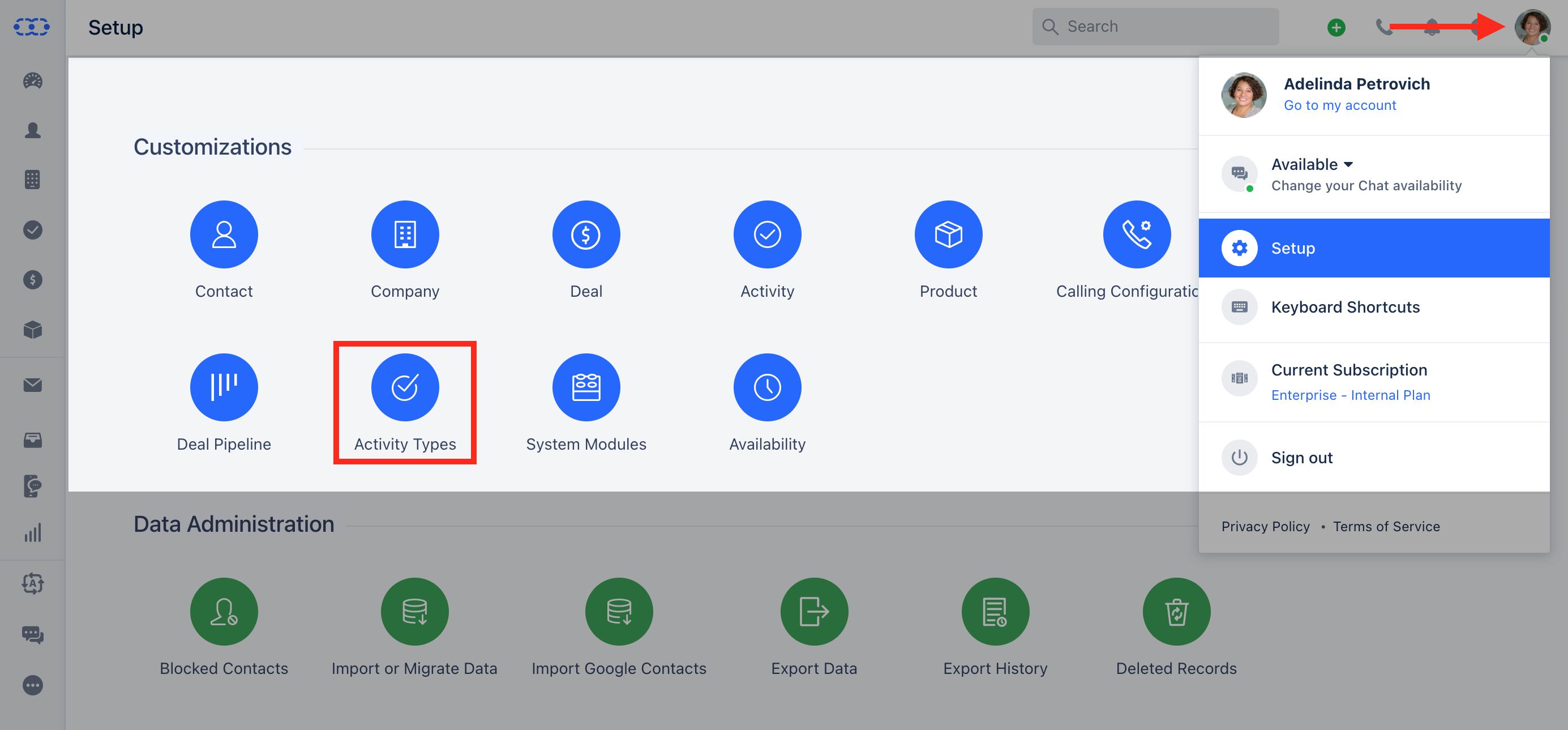Viewport: 1568px width, 730px height.
Task: Open the Activity customization icon
Action: (767, 234)
